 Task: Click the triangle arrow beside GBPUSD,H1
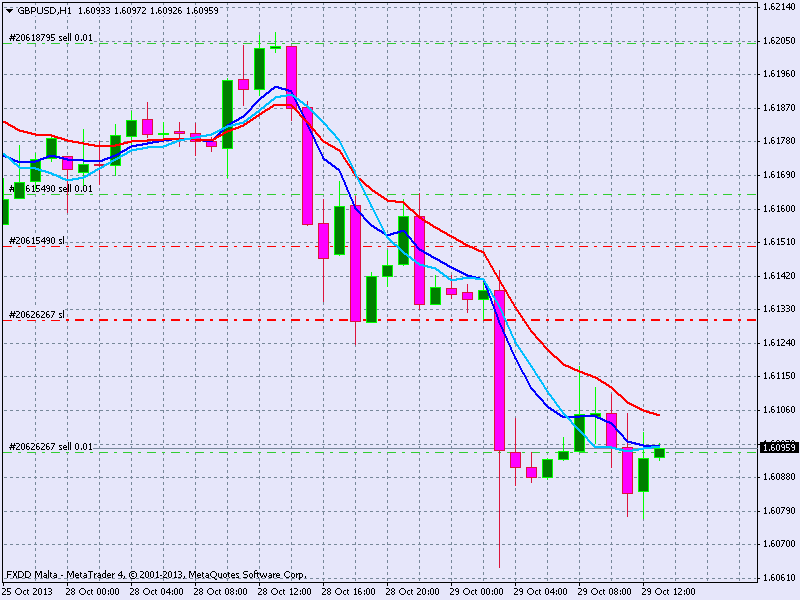click(x=9, y=9)
